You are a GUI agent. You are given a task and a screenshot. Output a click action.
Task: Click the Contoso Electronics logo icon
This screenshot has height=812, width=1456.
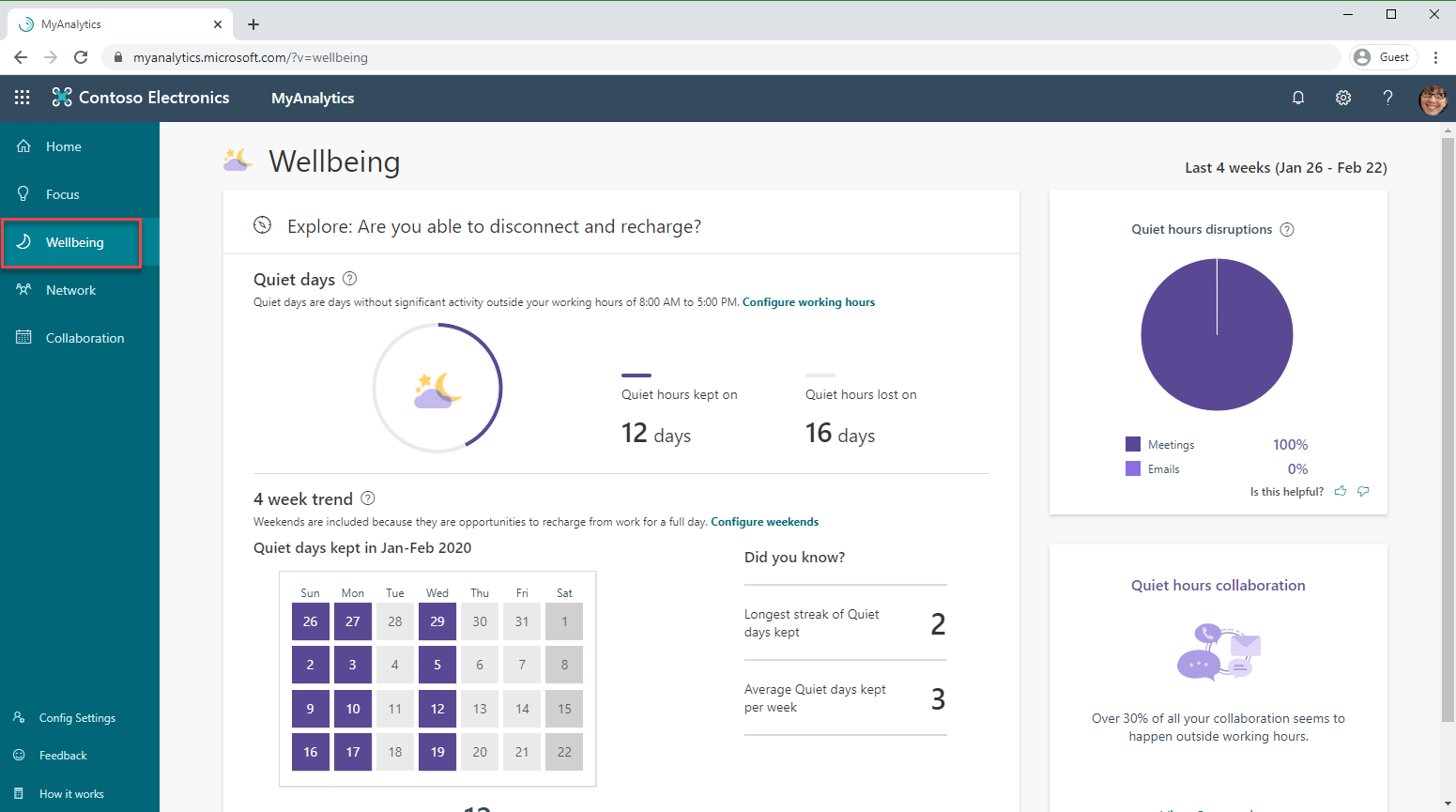coord(62,97)
